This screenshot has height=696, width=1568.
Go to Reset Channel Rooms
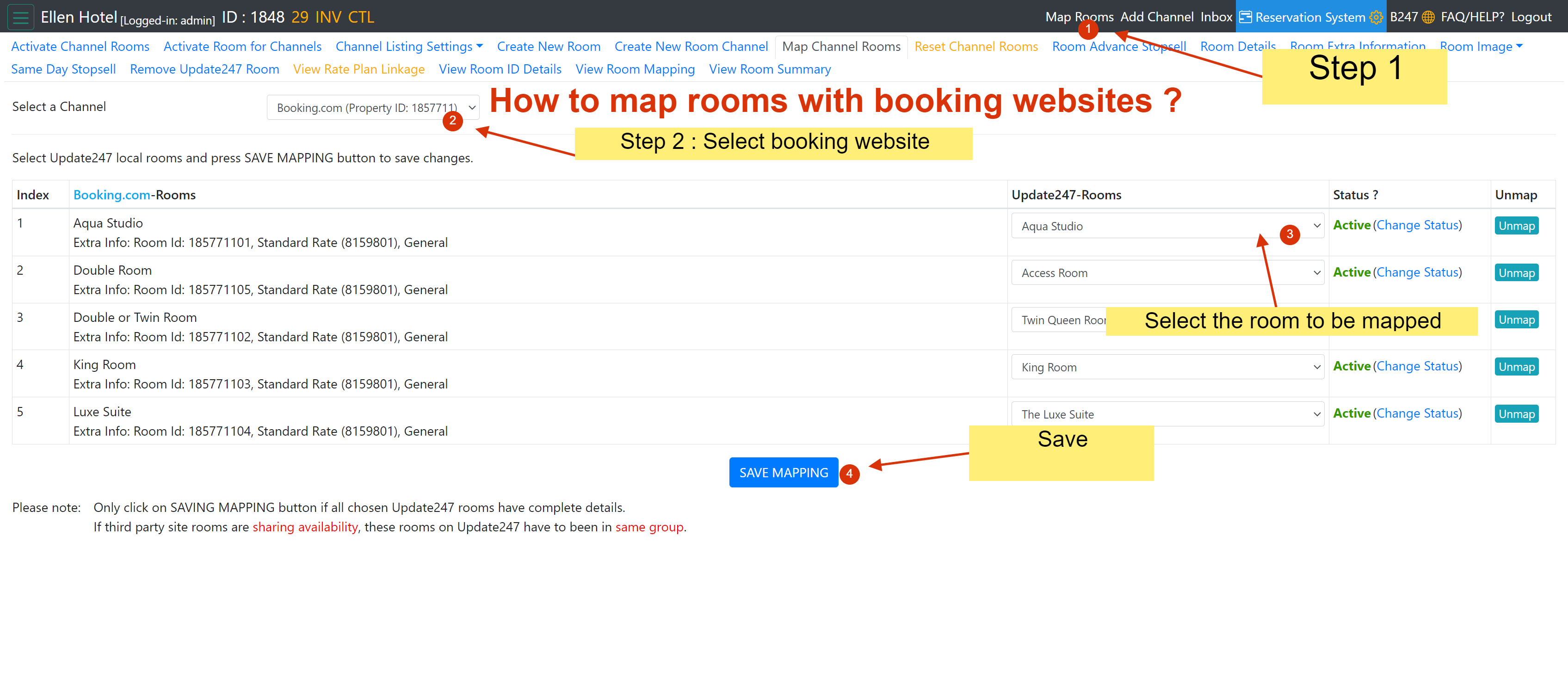[976, 46]
